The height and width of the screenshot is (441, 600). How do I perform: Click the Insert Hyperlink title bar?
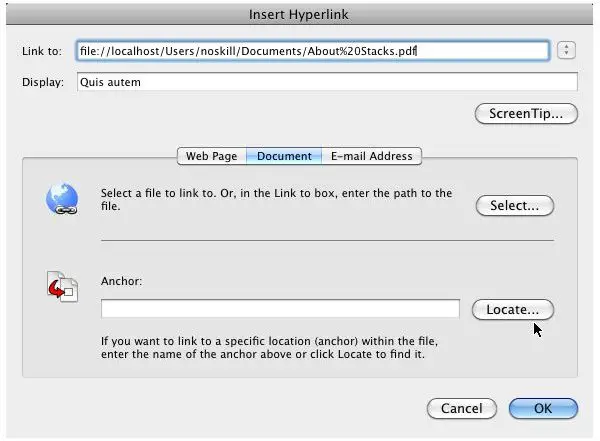click(x=300, y=15)
